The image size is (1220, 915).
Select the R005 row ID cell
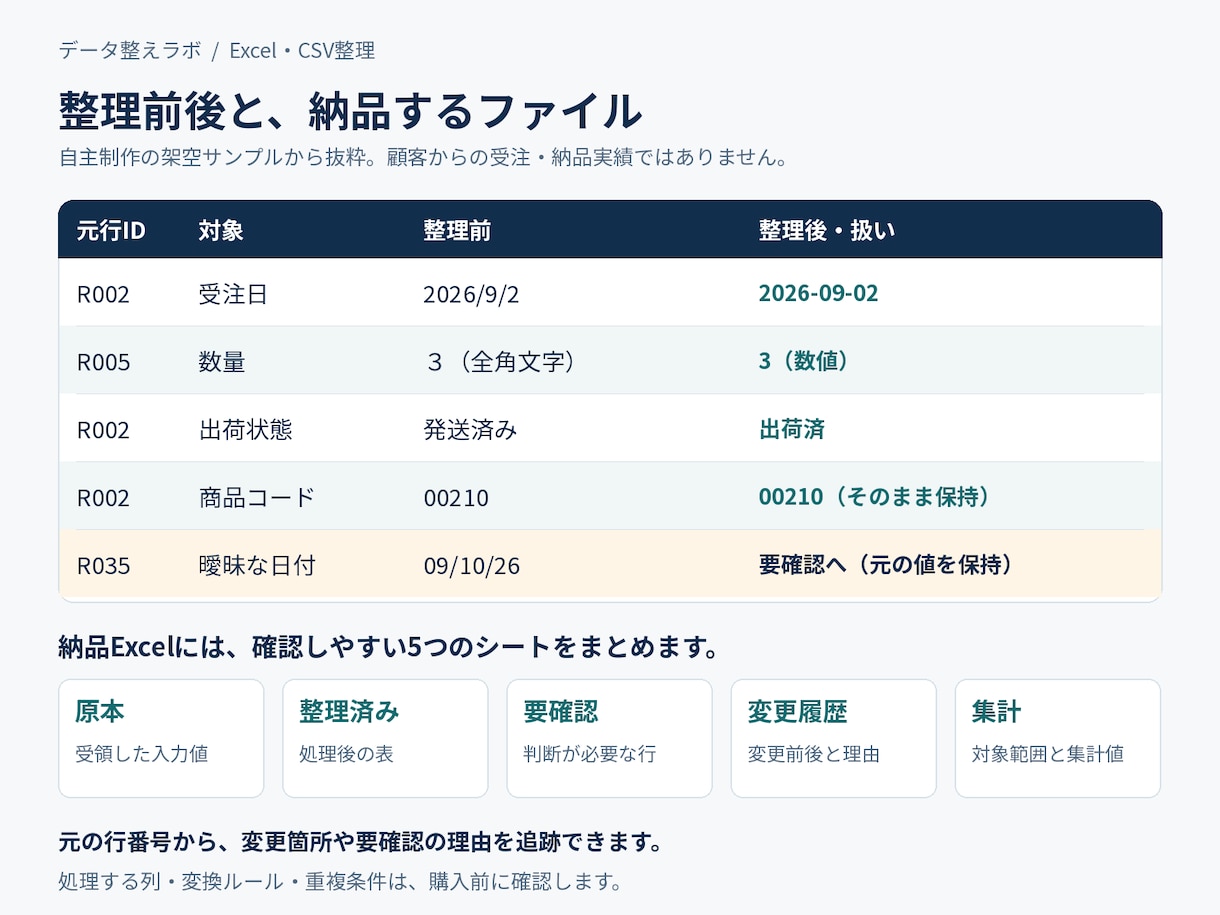coord(103,362)
